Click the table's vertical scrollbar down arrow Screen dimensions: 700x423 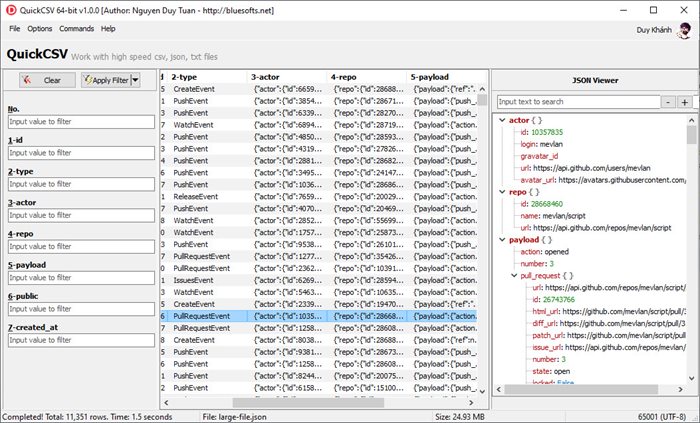(x=482, y=391)
